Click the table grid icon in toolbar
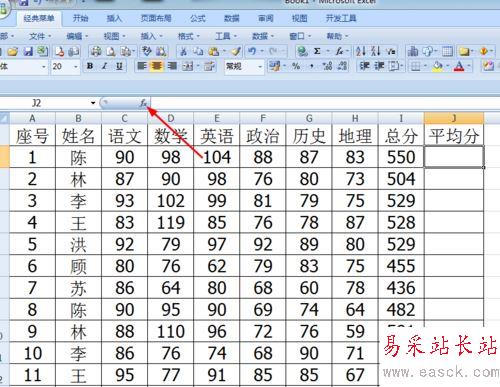This screenshot has height=387, width=500. [x=448, y=51]
